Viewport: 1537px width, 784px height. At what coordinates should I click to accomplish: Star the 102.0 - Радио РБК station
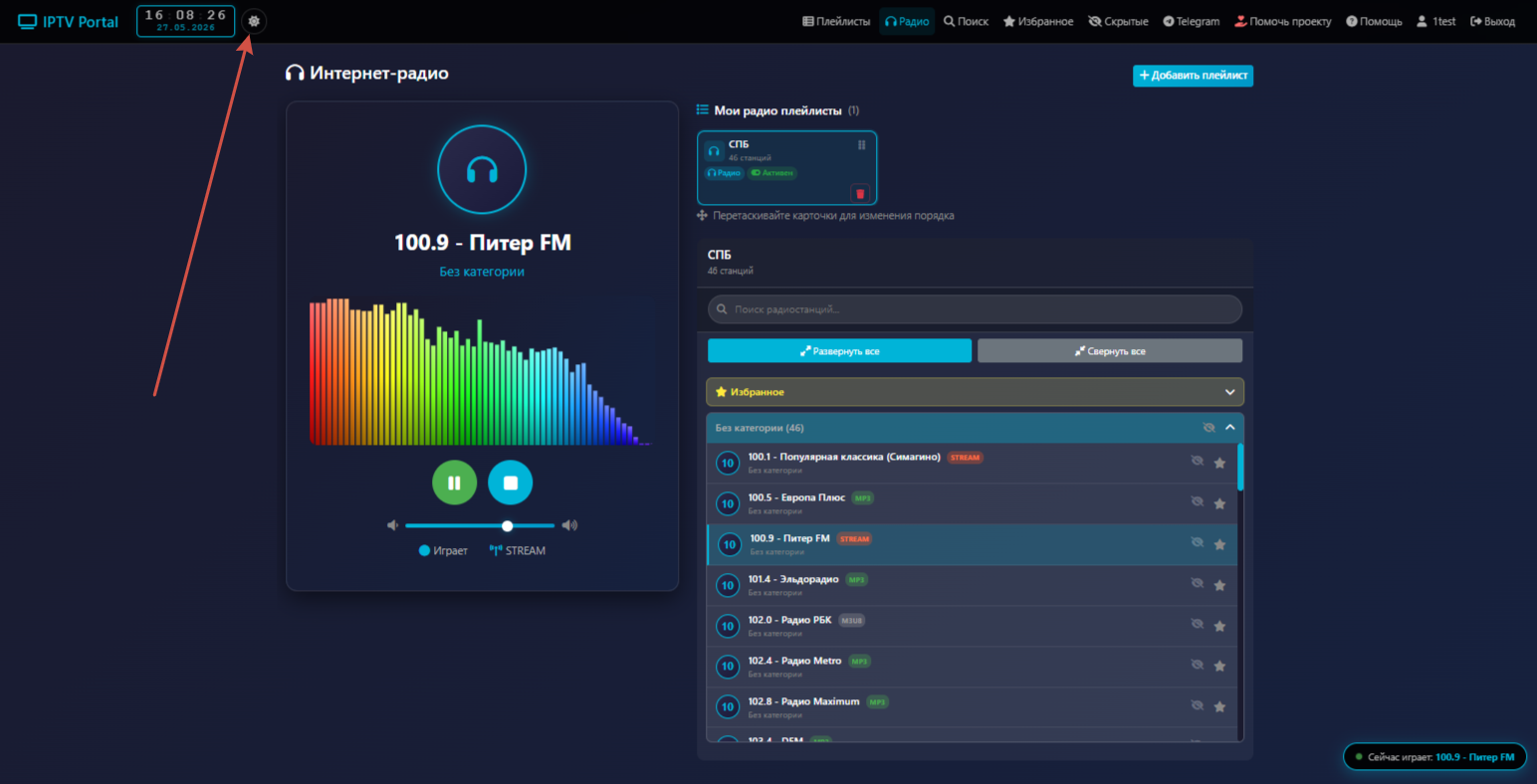coord(1219,626)
